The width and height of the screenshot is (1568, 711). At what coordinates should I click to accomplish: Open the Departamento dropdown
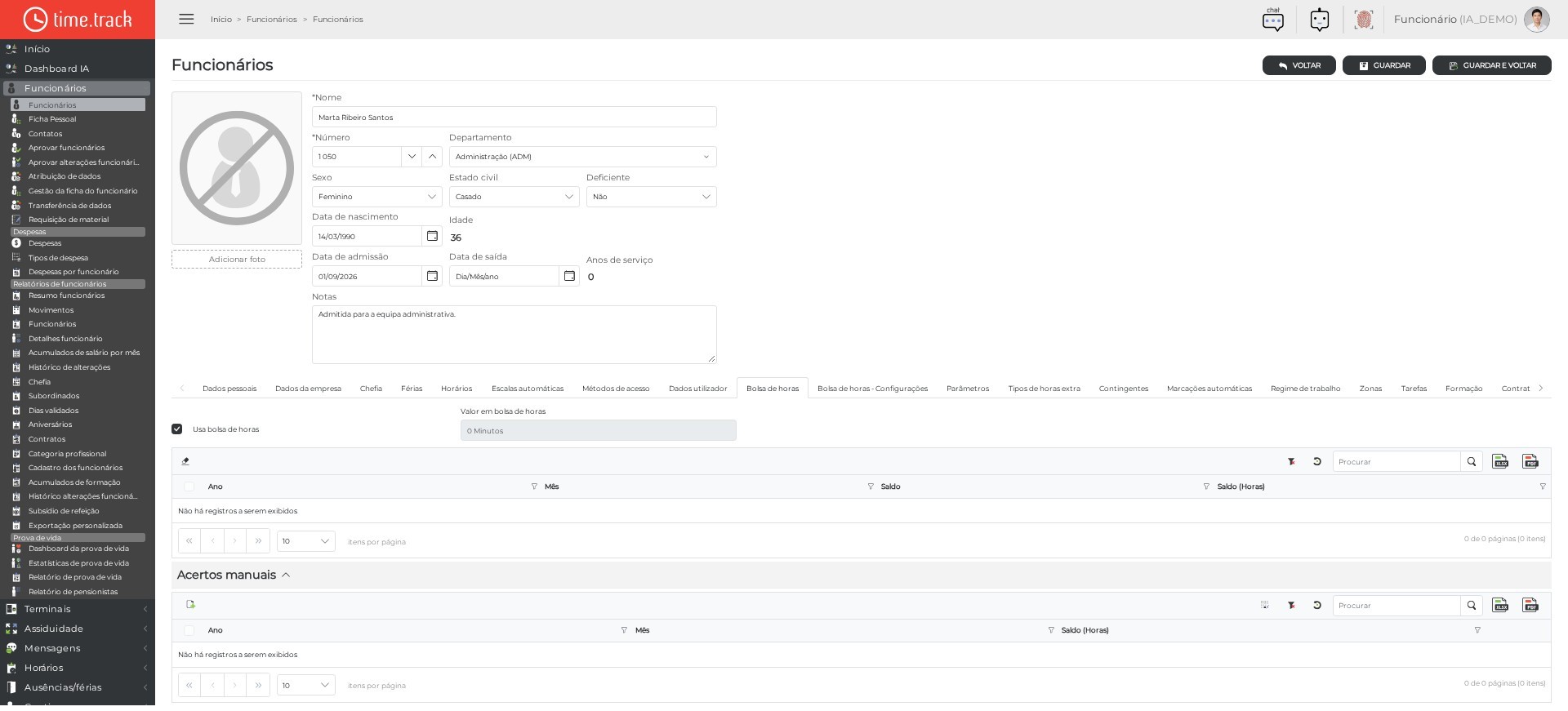tap(582, 157)
